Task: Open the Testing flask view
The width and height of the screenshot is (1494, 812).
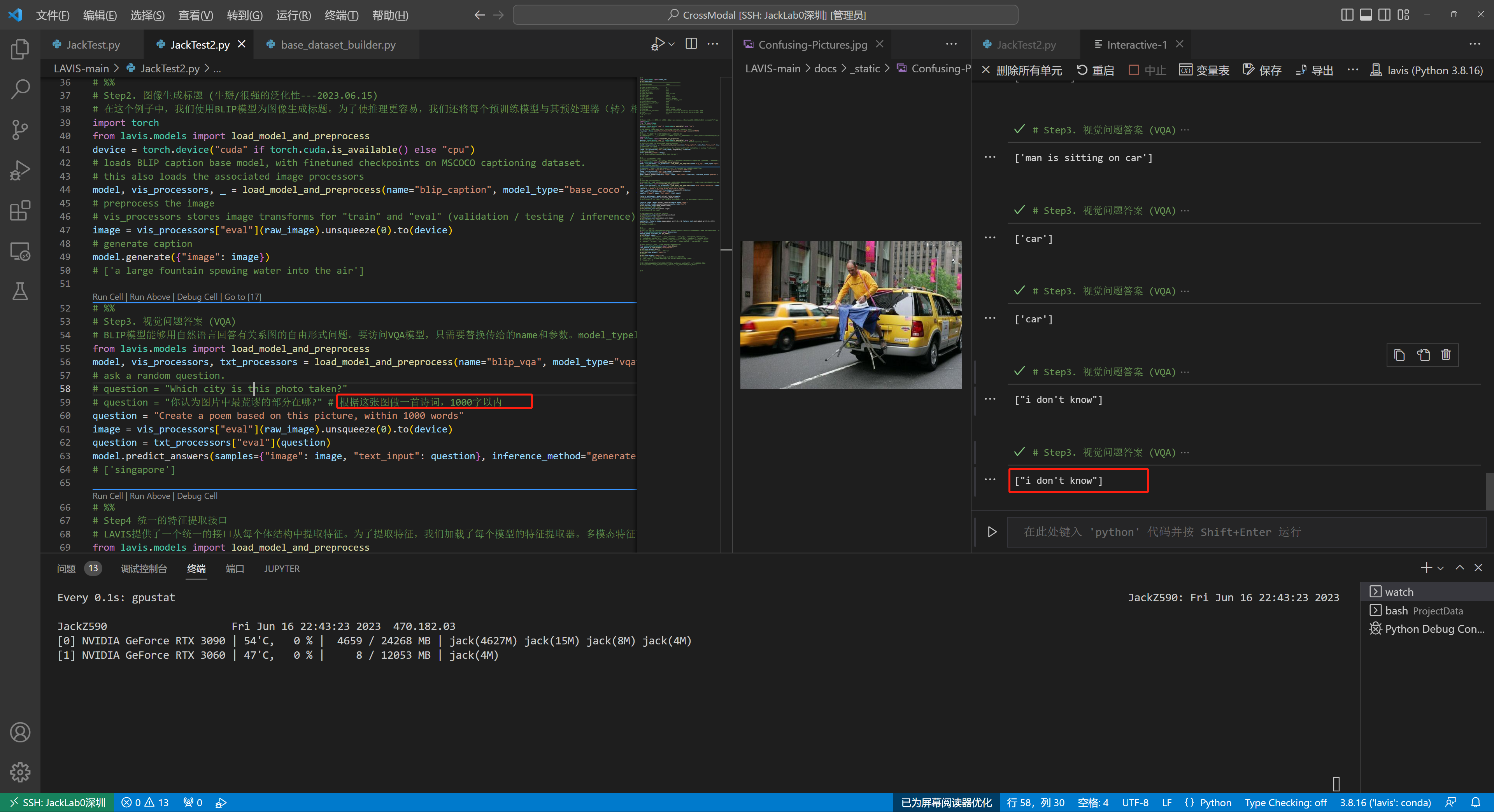Action: pyautogui.click(x=20, y=292)
